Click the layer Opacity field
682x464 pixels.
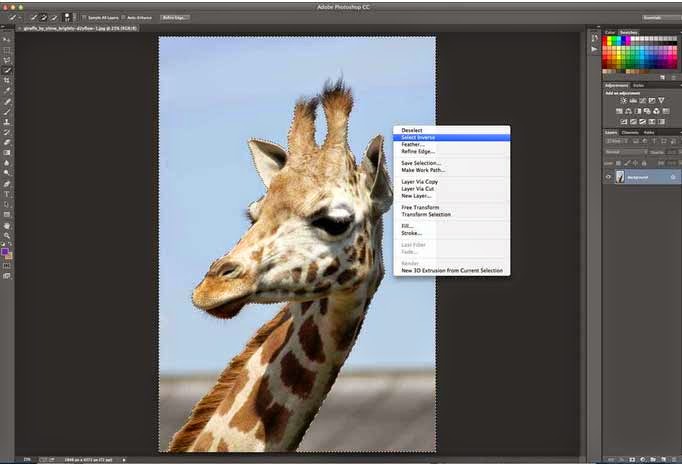[672, 152]
